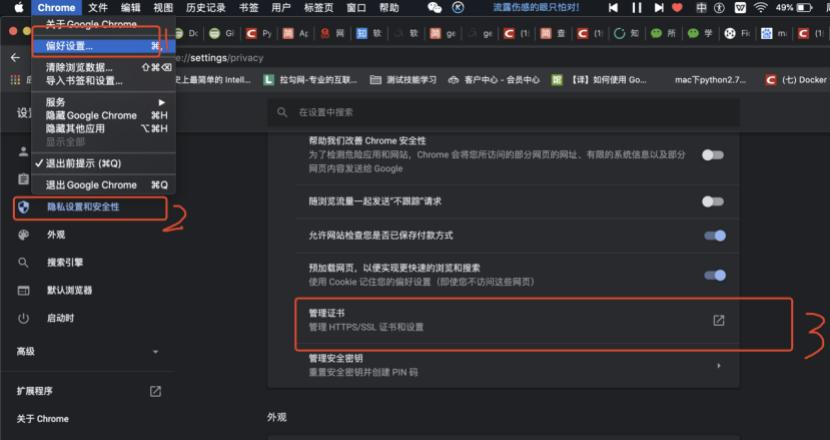Viewport: 830px width, 440px height.
Task: Click the browser back arrow
Action: (x=15, y=57)
